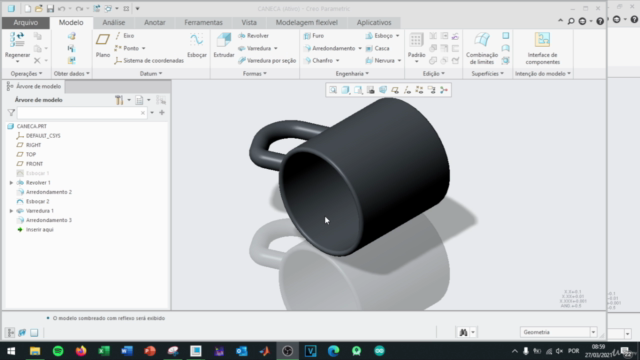The width and height of the screenshot is (640, 360).
Task: Click the model tree settings hammer icon
Action: [x=119, y=100]
